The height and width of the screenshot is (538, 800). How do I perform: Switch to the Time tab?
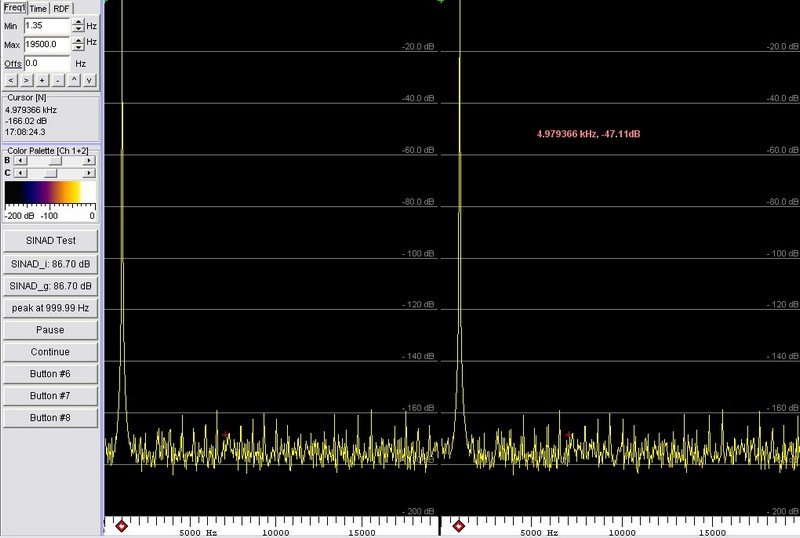[38, 8]
